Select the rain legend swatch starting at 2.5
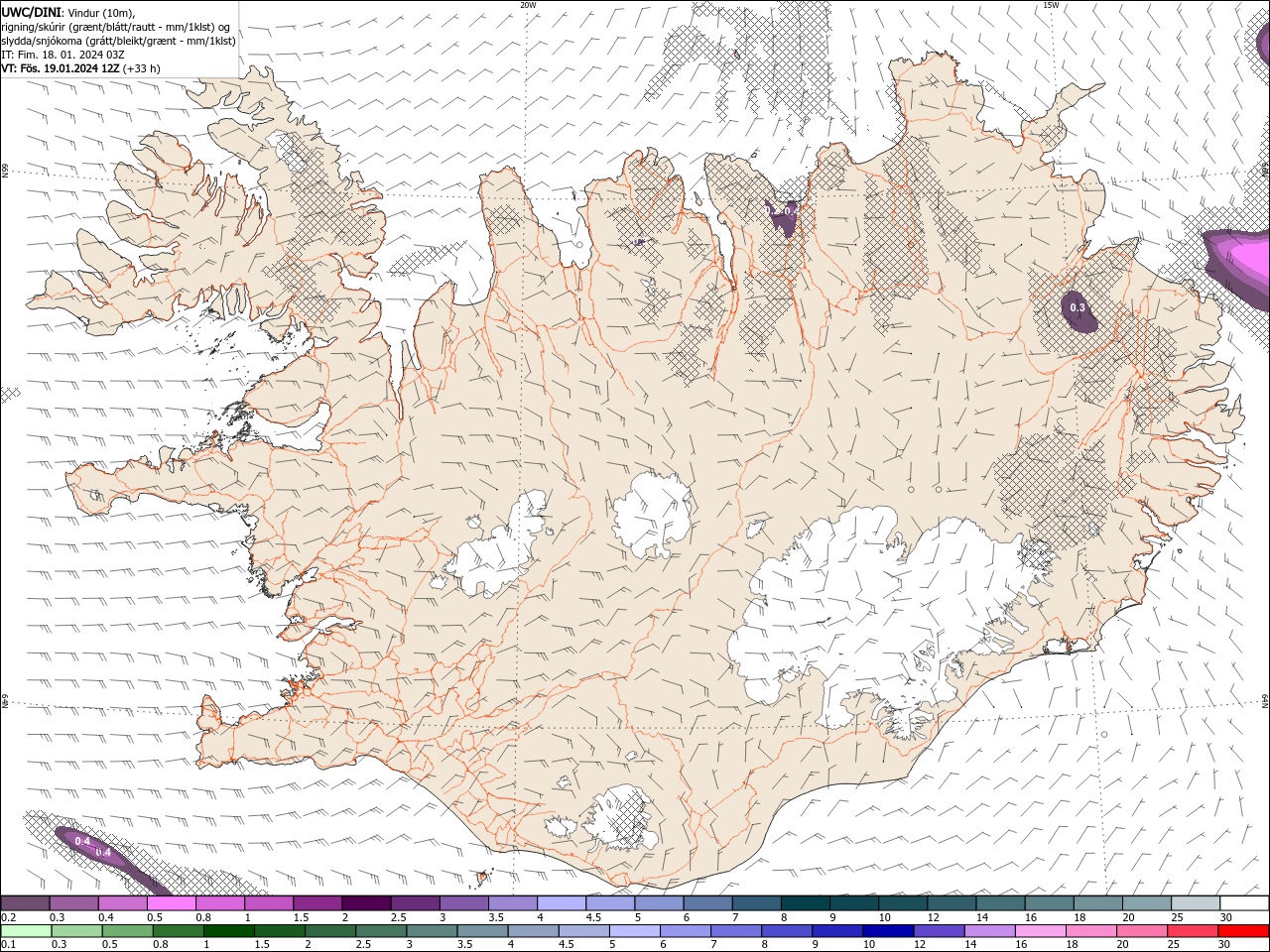Screen dimensions: 1270x952 [x=381, y=931]
